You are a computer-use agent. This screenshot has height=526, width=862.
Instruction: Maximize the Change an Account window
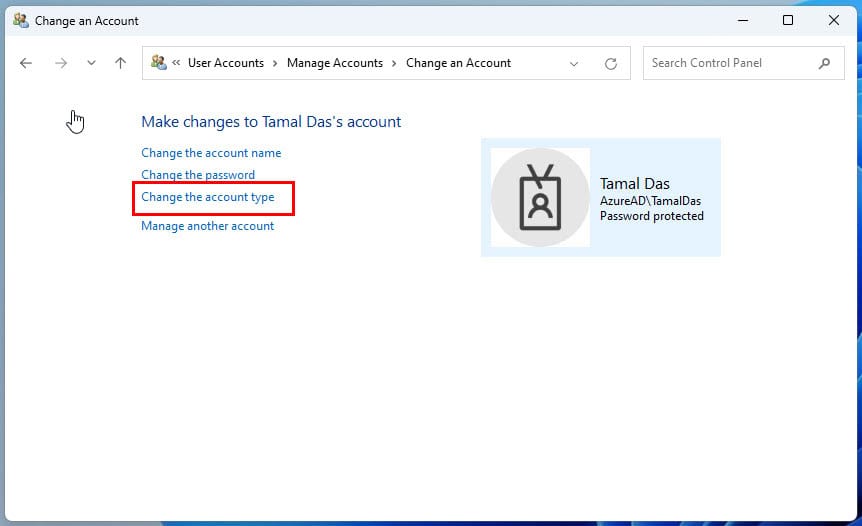coord(788,20)
